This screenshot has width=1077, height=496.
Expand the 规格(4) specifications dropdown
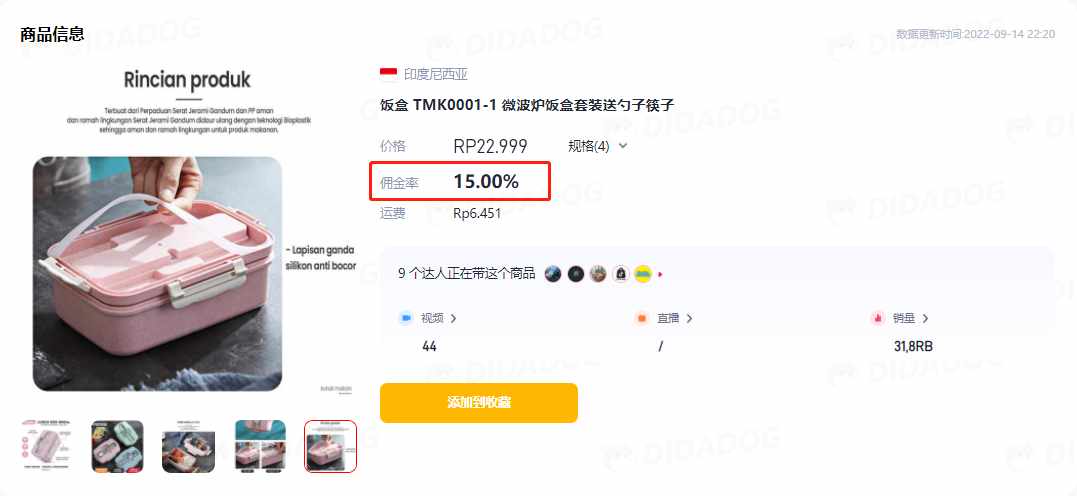(x=598, y=146)
